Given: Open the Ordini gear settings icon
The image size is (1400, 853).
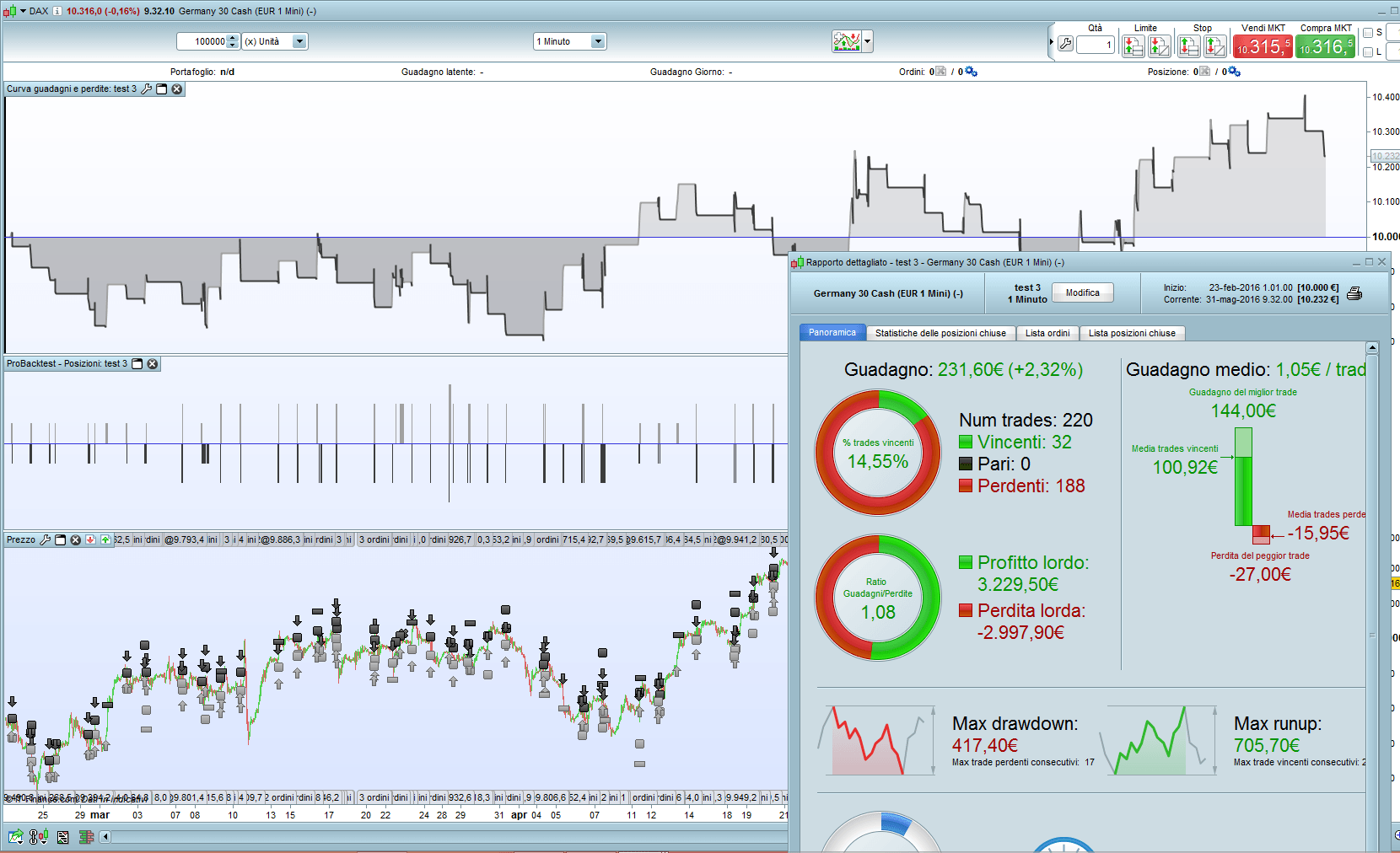Looking at the screenshot, I should click(971, 72).
